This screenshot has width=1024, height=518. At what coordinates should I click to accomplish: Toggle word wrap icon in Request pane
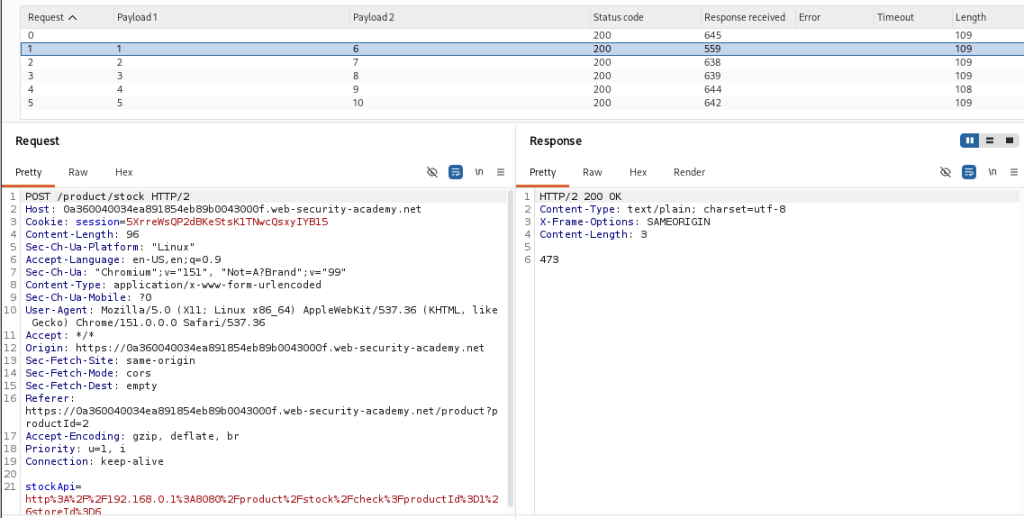pyautogui.click(x=455, y=172)
